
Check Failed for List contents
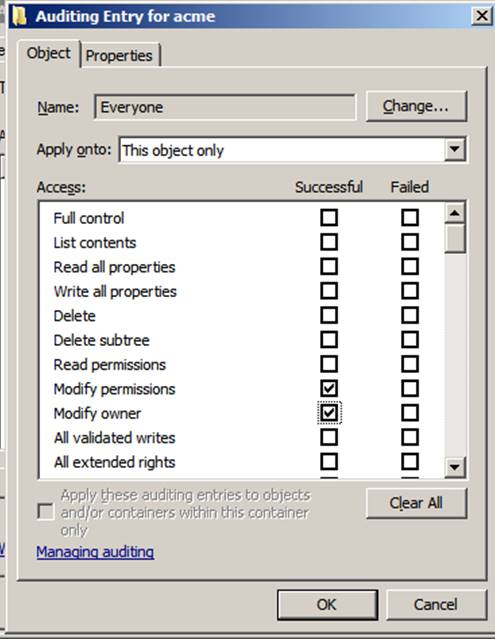click(409, 242)
